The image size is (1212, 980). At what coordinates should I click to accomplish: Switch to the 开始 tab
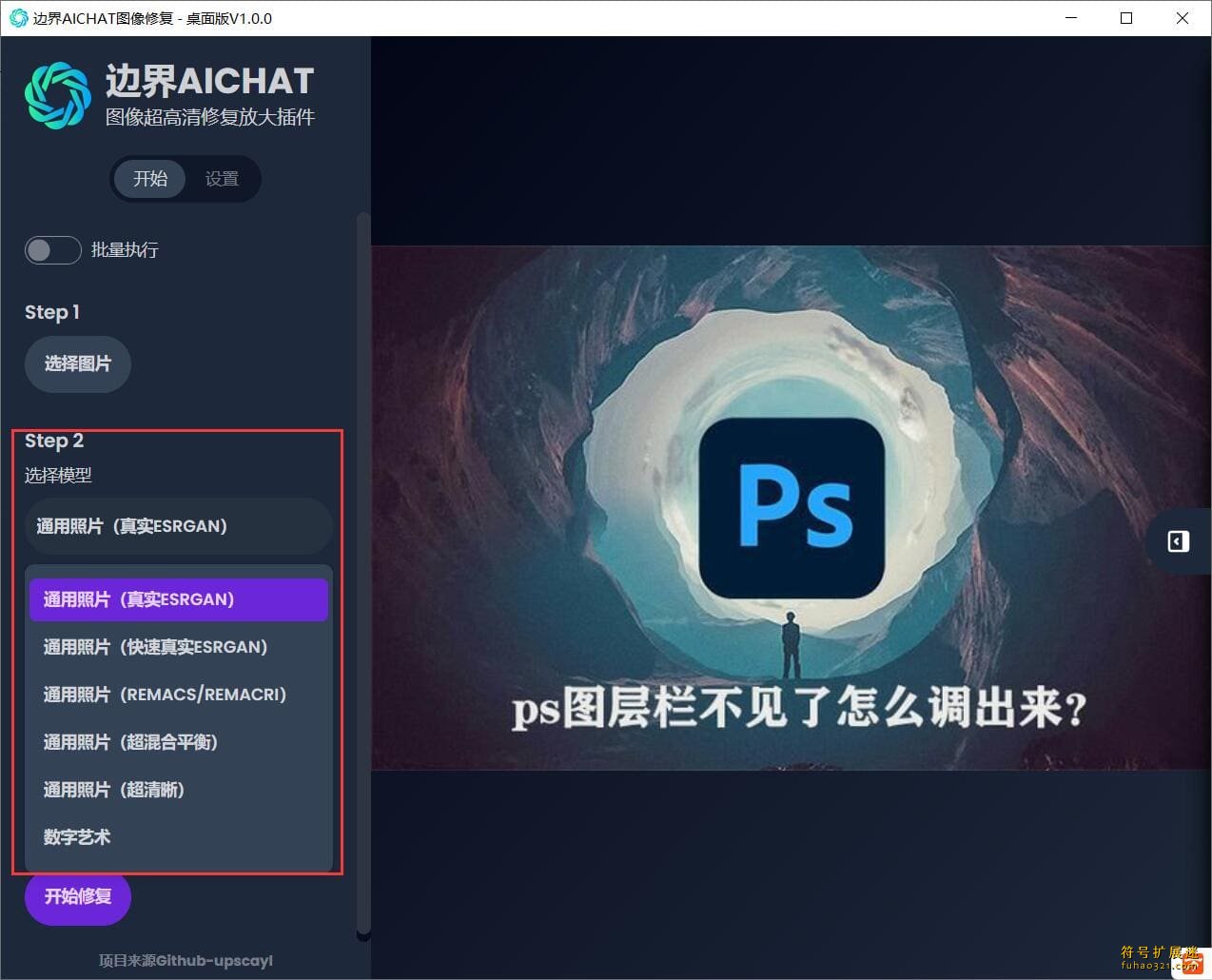tap(150, 179)
